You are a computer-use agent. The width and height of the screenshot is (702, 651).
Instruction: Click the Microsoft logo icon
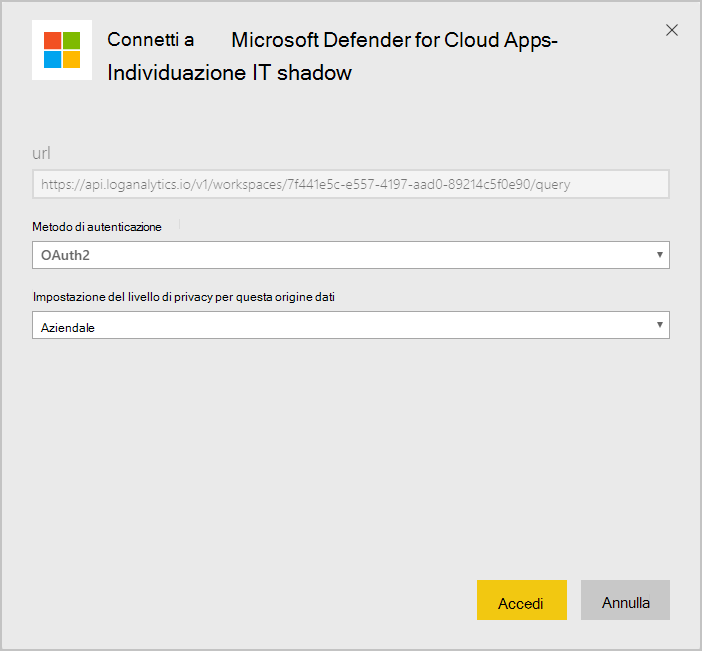(x=62, y=50)
